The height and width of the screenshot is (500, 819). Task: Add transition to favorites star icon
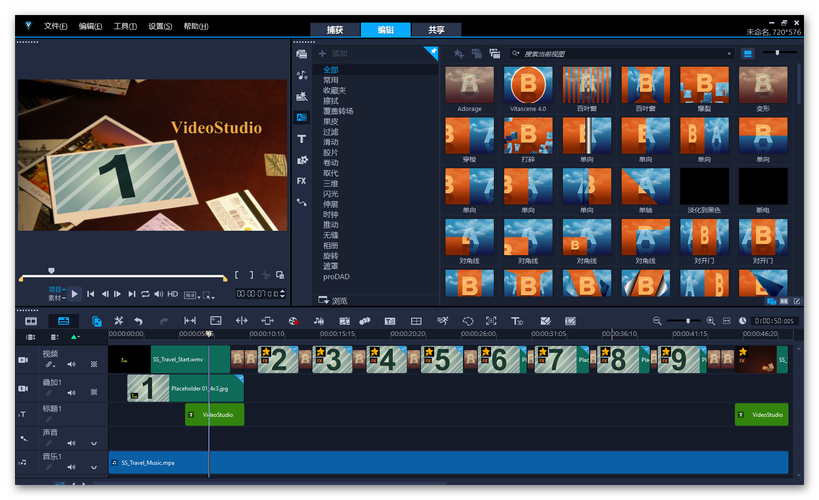click(x=459, y=53)
